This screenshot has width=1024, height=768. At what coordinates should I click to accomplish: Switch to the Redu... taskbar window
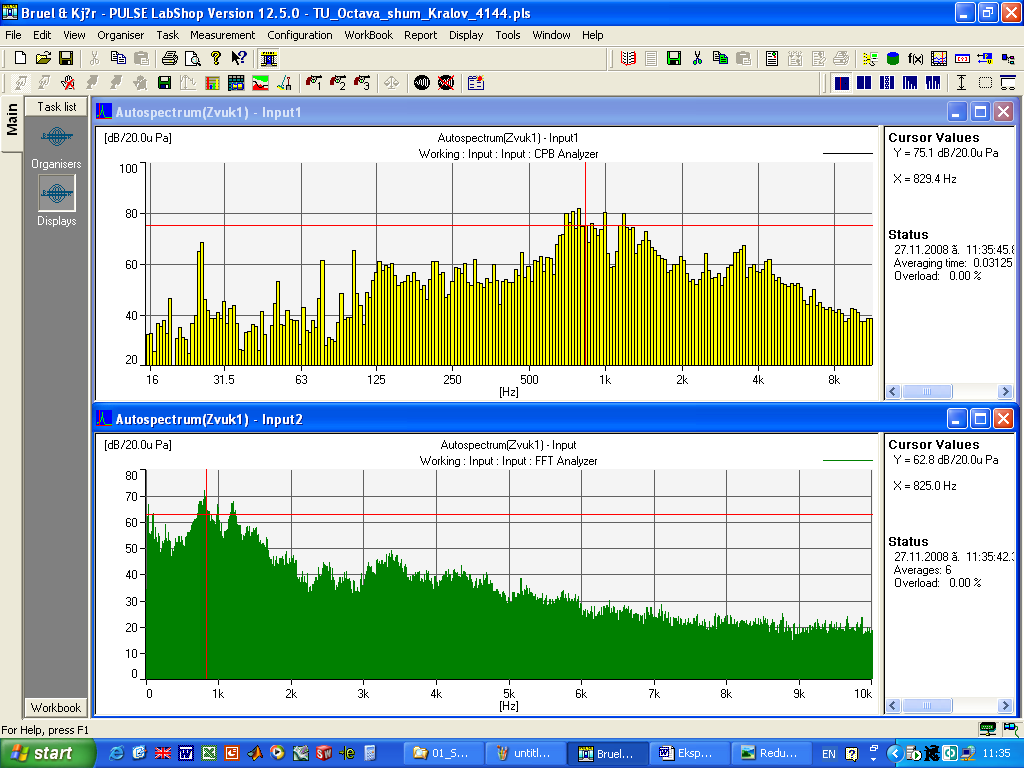pyautogui.click(x=771, y=753)
